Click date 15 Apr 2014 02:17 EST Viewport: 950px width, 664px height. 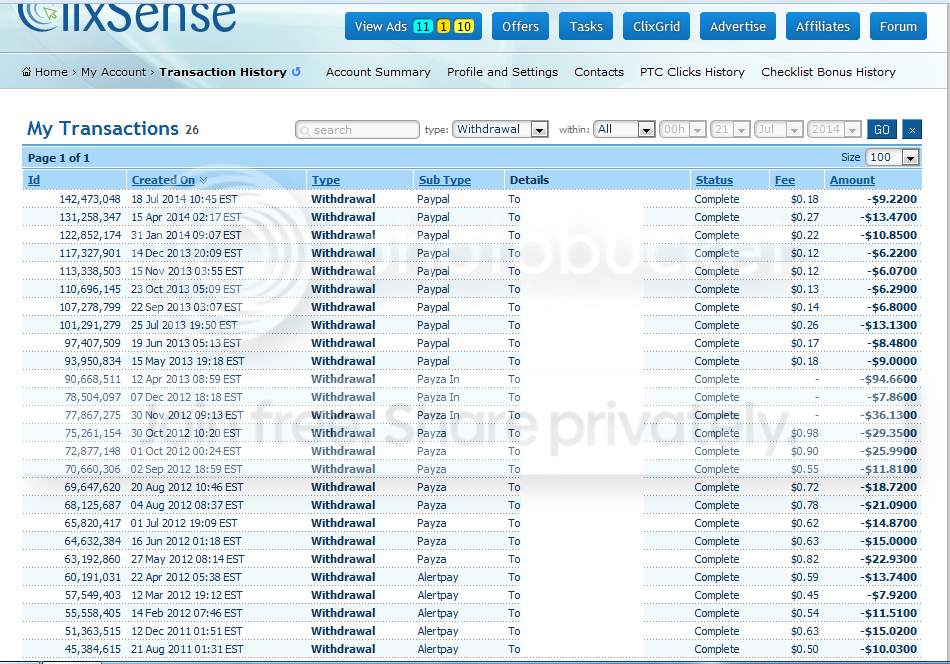pos(186,217)
